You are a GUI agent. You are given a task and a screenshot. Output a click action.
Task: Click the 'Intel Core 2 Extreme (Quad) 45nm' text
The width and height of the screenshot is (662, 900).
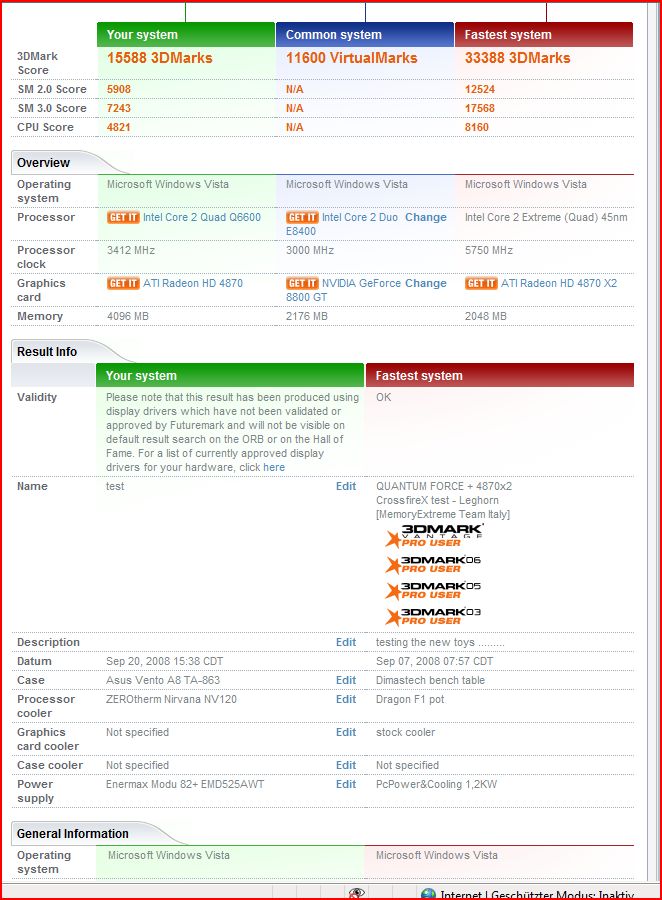coord(546,218)
